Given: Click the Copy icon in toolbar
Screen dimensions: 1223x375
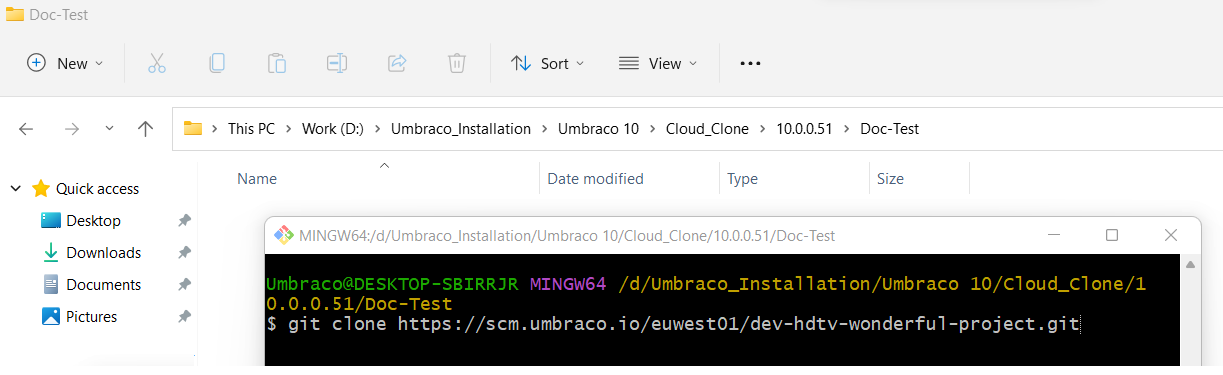Looking at the screenshot, I should pos(216,63).
